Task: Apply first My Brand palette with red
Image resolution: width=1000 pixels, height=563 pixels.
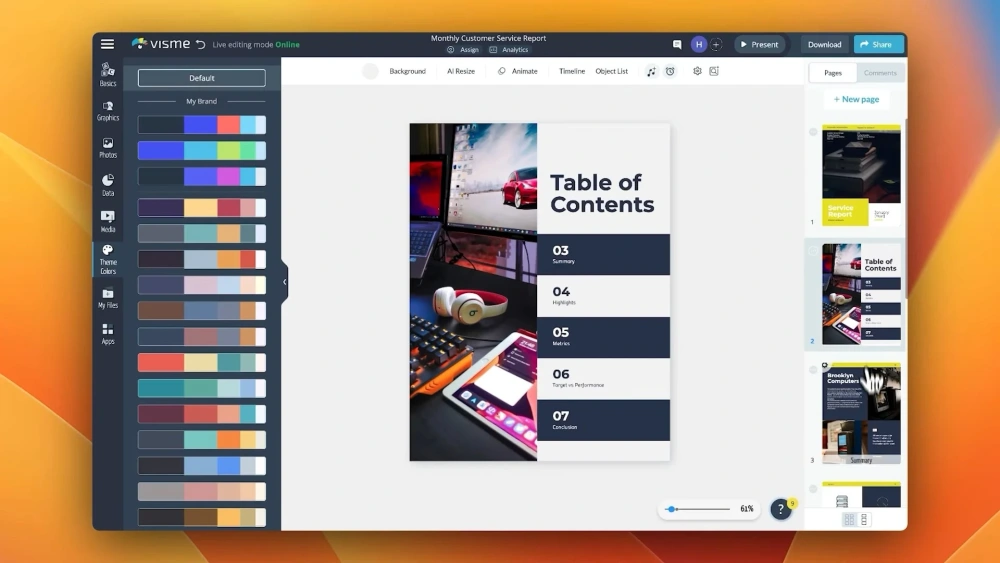Action: pyautogui.click(x=202, y=124)
